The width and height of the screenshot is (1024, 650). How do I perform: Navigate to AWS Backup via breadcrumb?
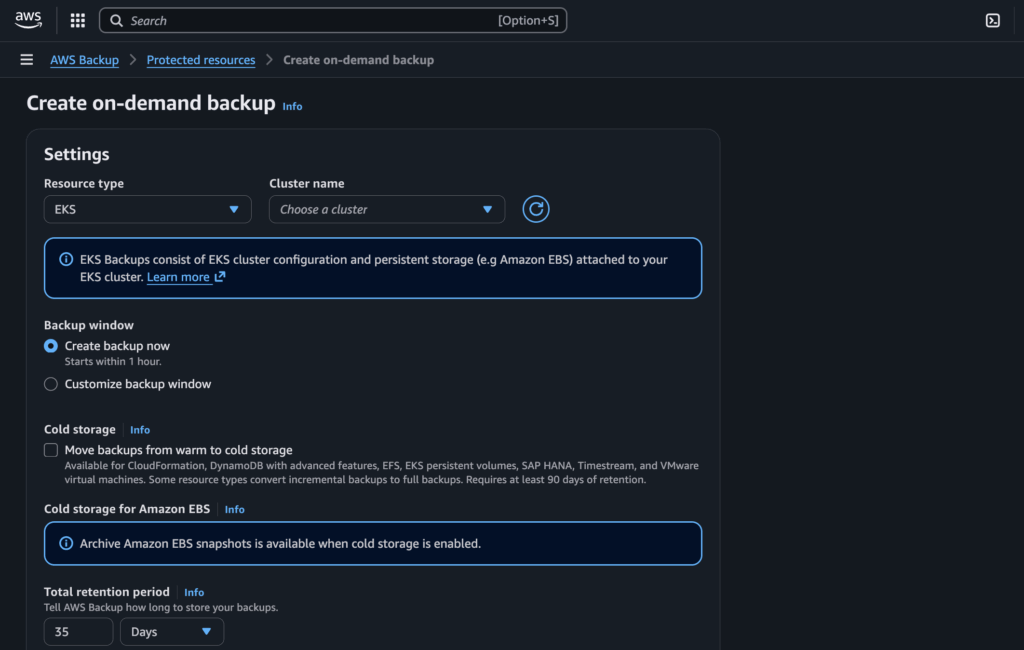(x=84, y=59)
